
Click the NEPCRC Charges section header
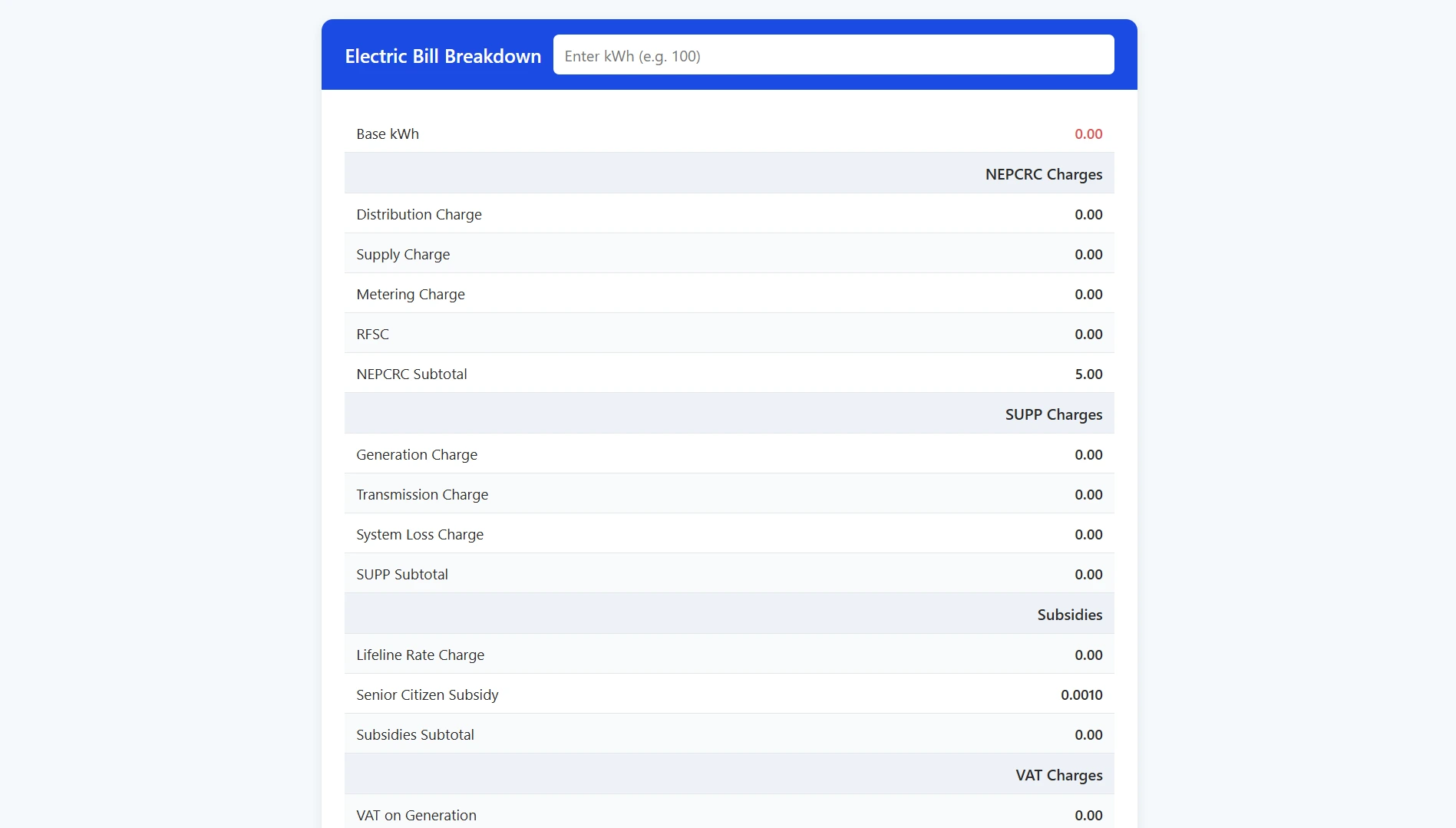tap(1043, 174)
